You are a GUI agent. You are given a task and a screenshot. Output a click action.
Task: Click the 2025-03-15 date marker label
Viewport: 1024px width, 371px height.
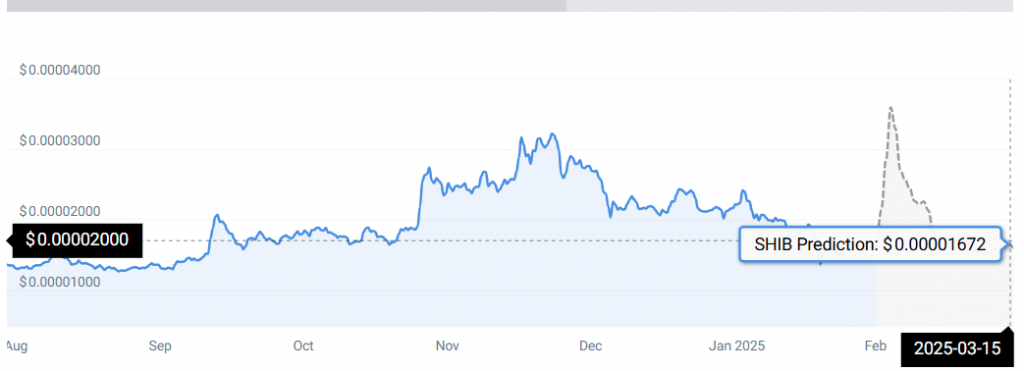957,348
